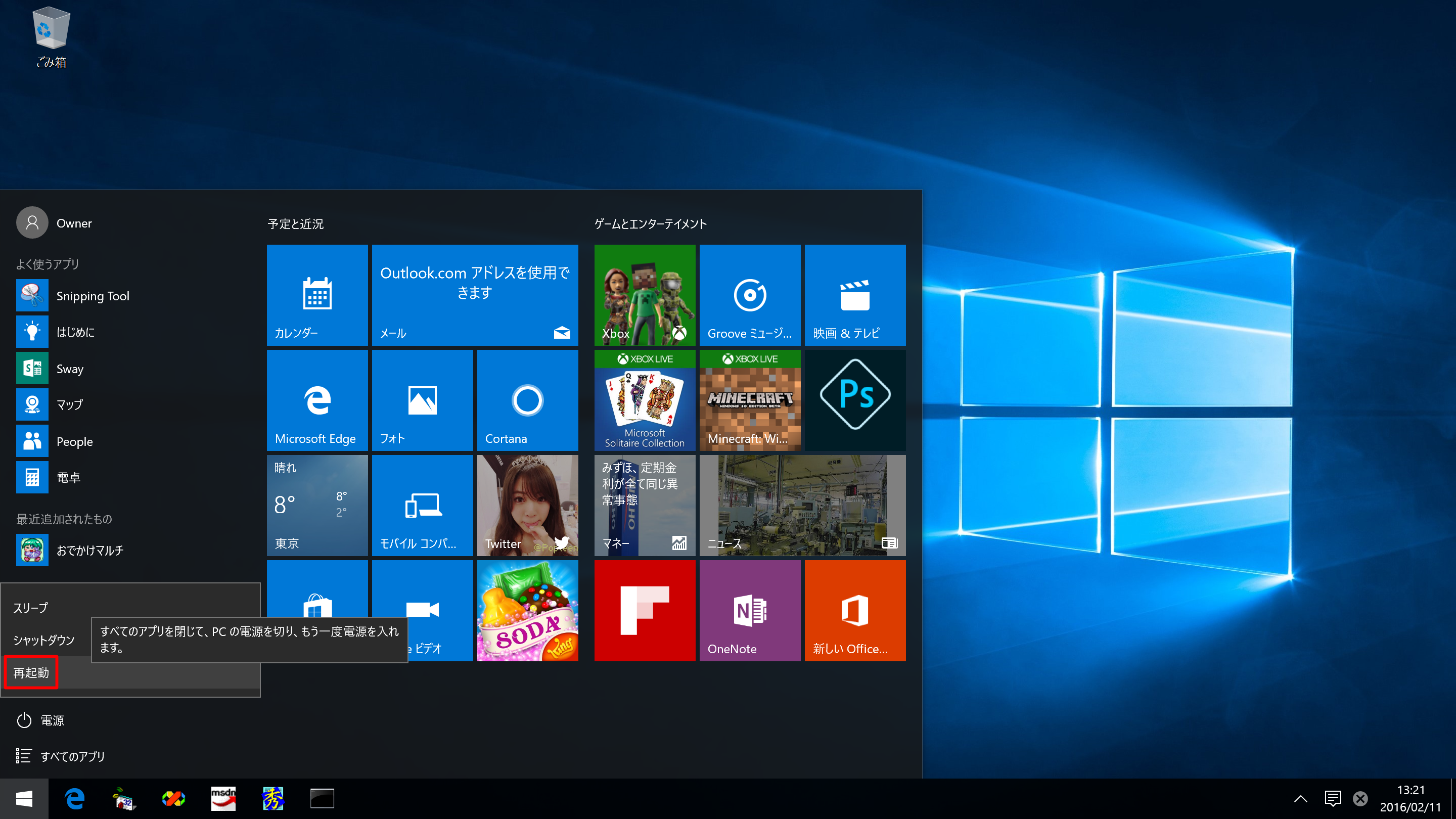
Task: Open the OneNote tile
Action: (x=750, y=610)
